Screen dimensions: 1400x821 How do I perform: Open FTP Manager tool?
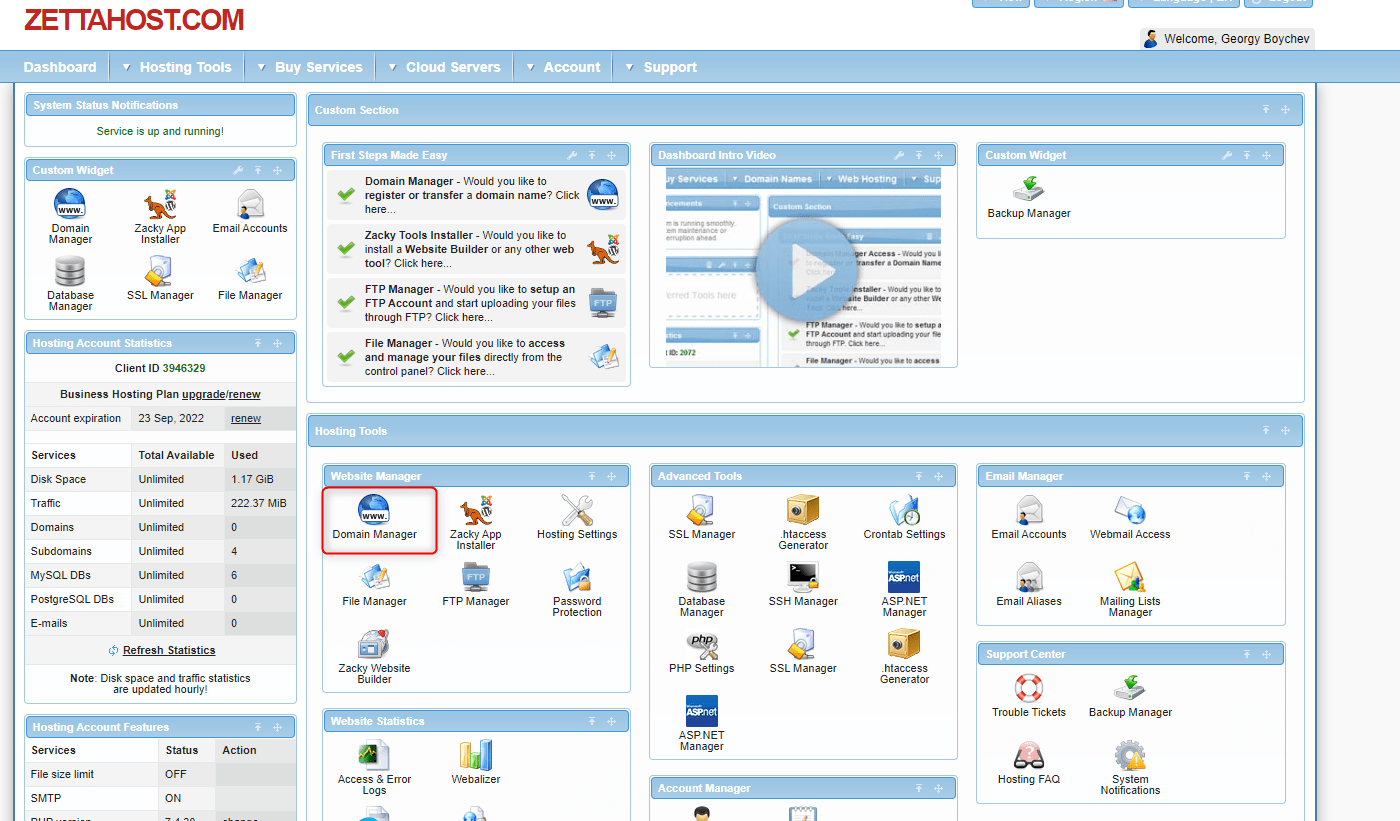coord(476,585)
